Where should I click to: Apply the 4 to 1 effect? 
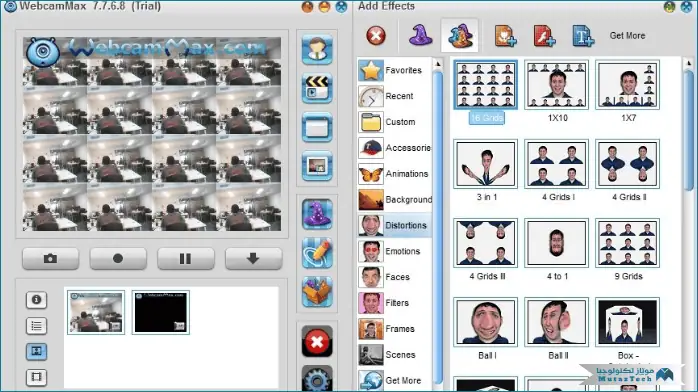click(556, 243)
